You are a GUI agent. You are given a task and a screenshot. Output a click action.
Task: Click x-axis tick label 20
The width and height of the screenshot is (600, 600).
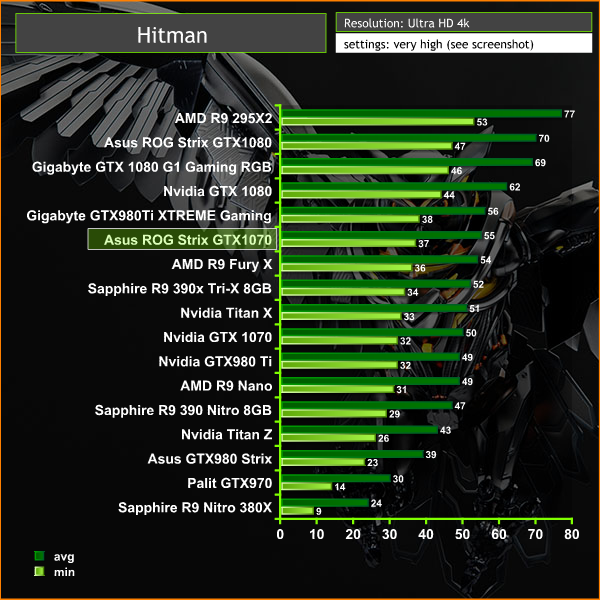coord(353,534)
